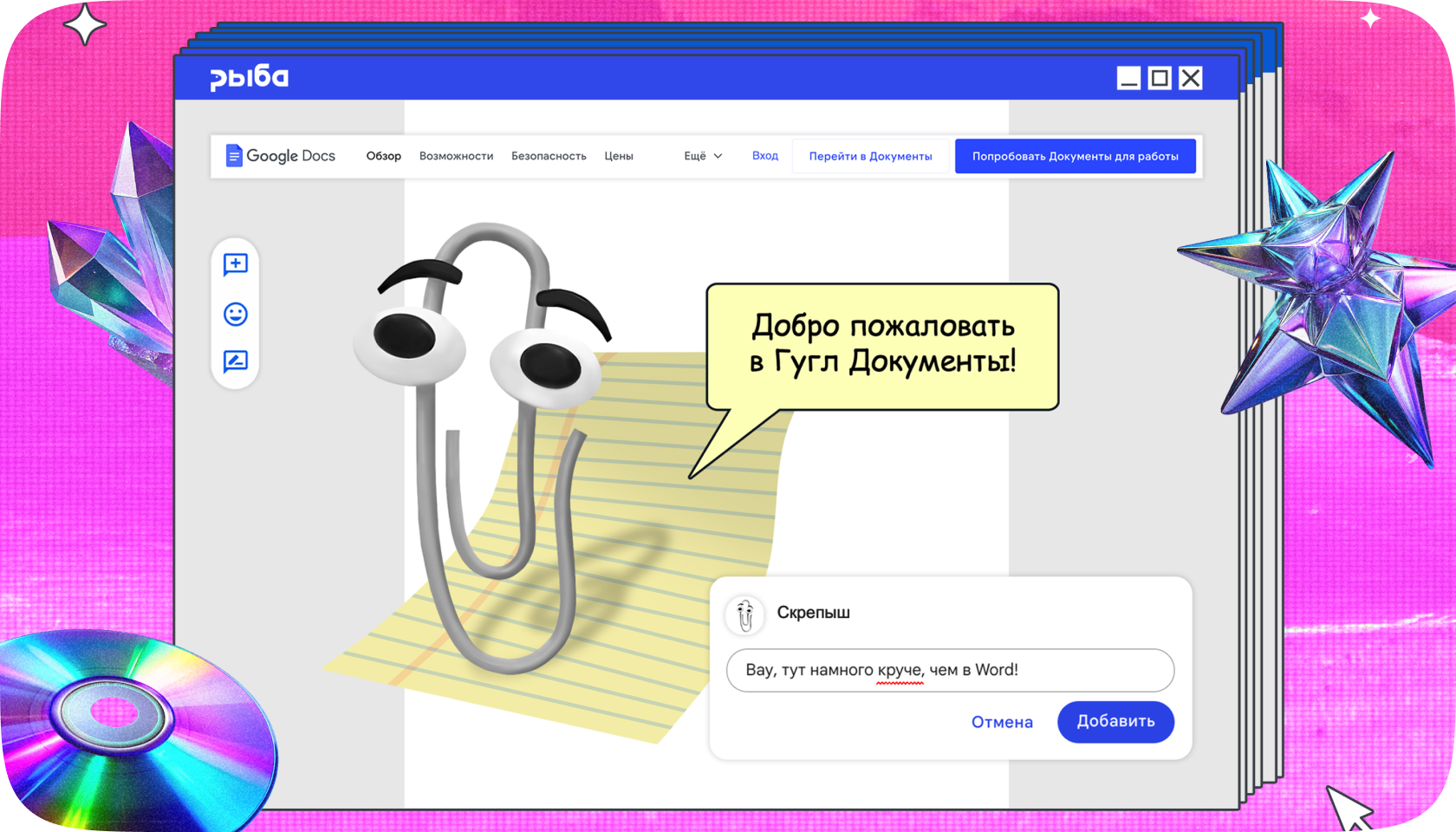Click Скрепыш avatar in comment box

click(x=744, y=614)
